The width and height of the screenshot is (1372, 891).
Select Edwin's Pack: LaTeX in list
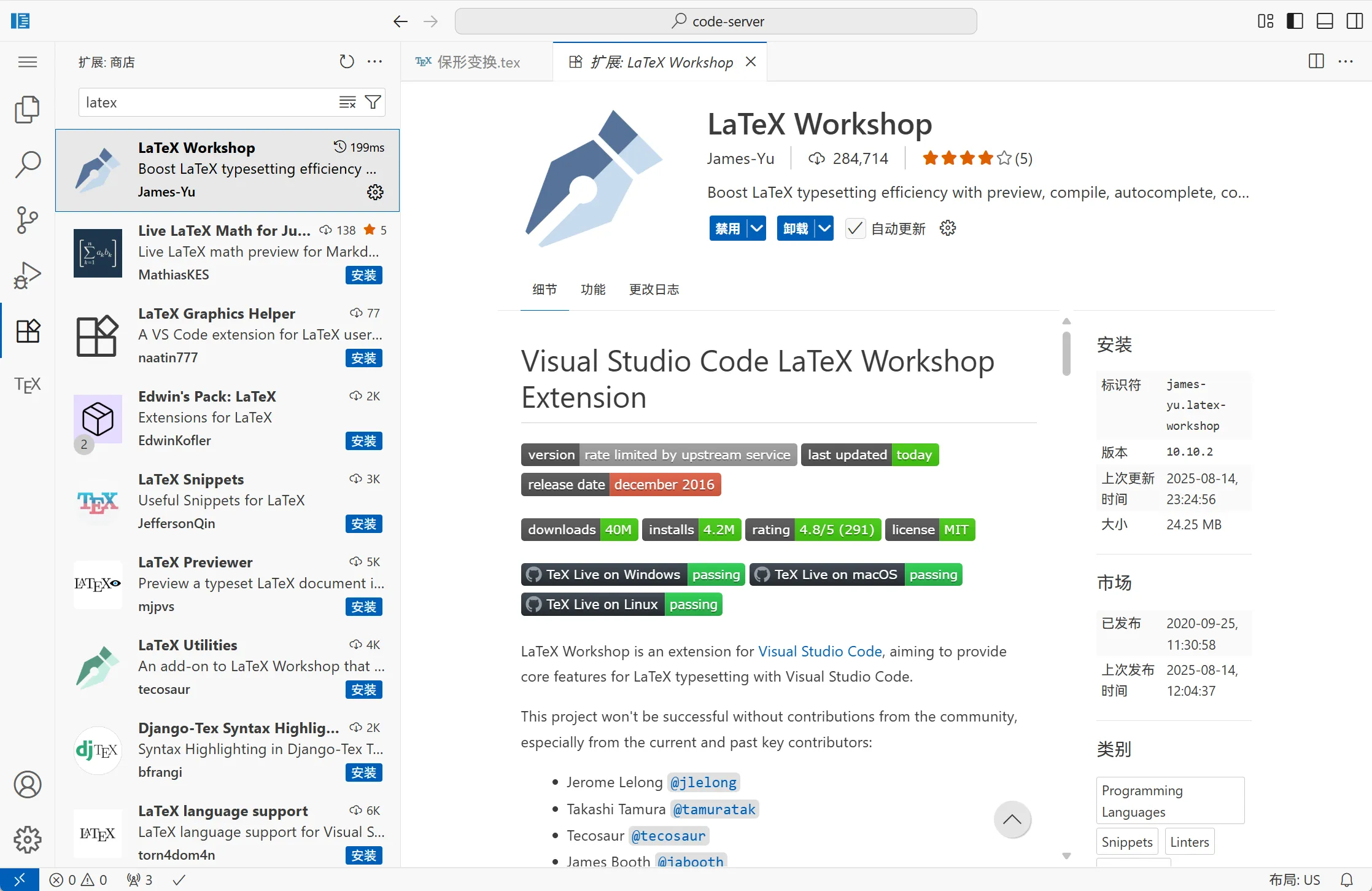(x=227, y=419)
